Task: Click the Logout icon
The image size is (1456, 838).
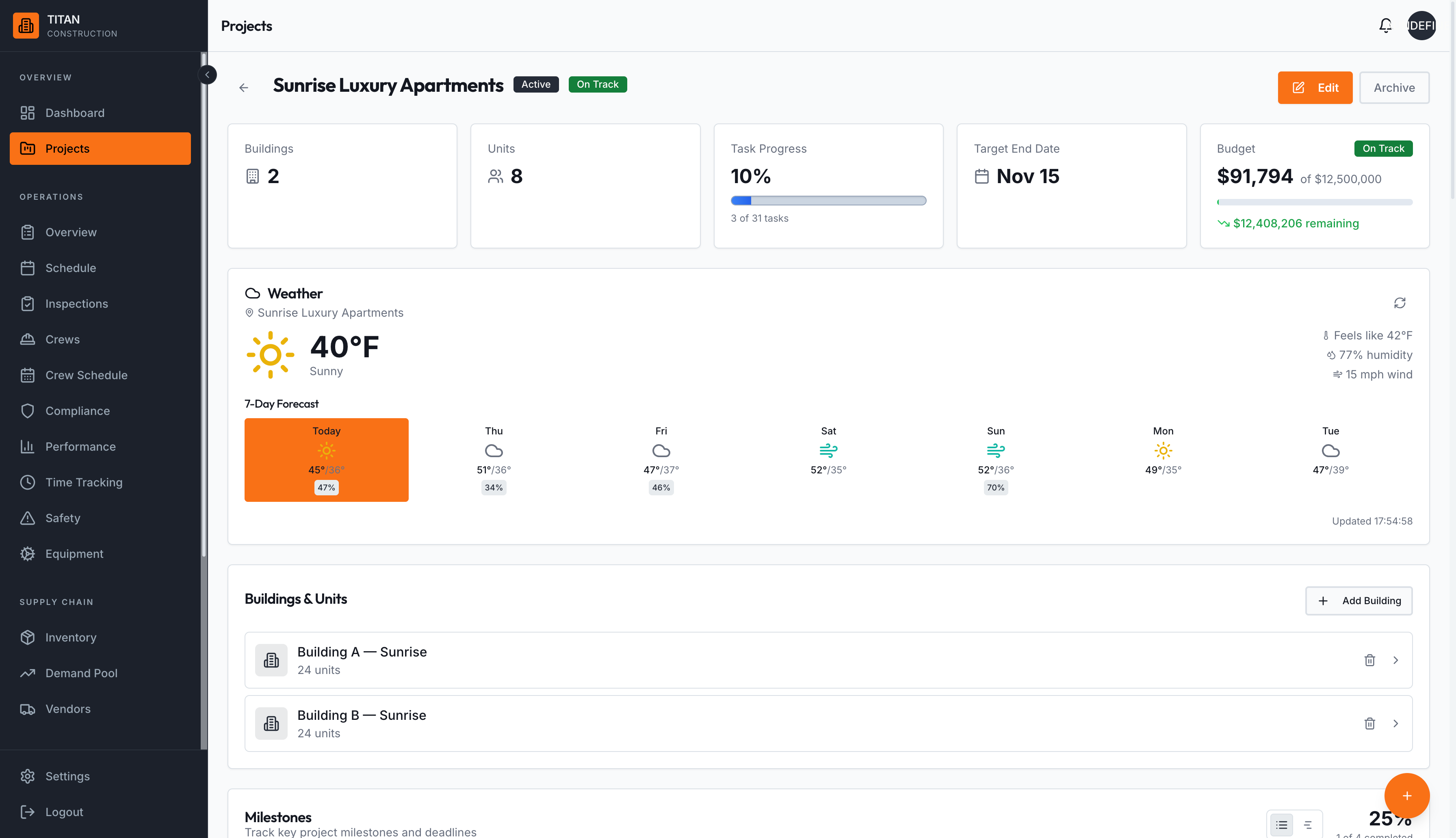Action: pos(28,812)
